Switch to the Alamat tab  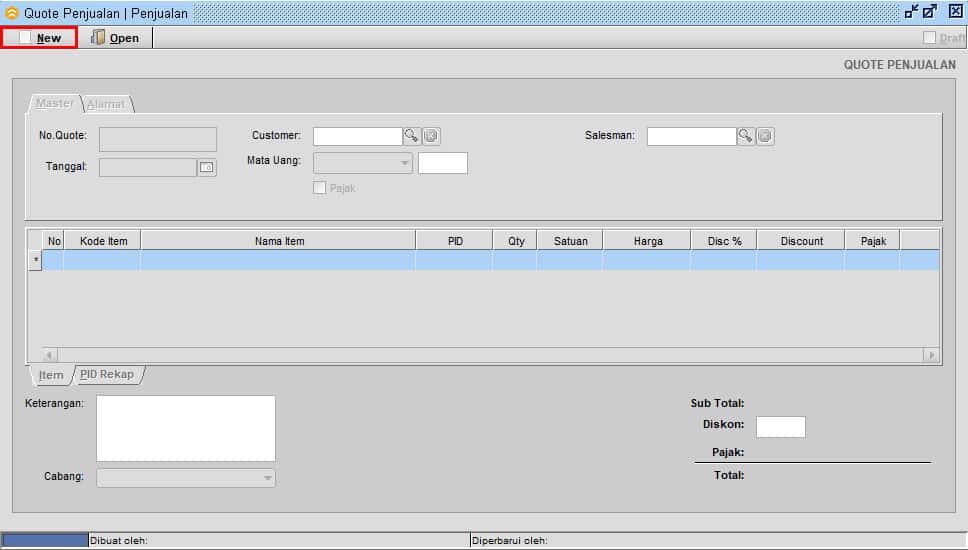(x=106, y=104)
